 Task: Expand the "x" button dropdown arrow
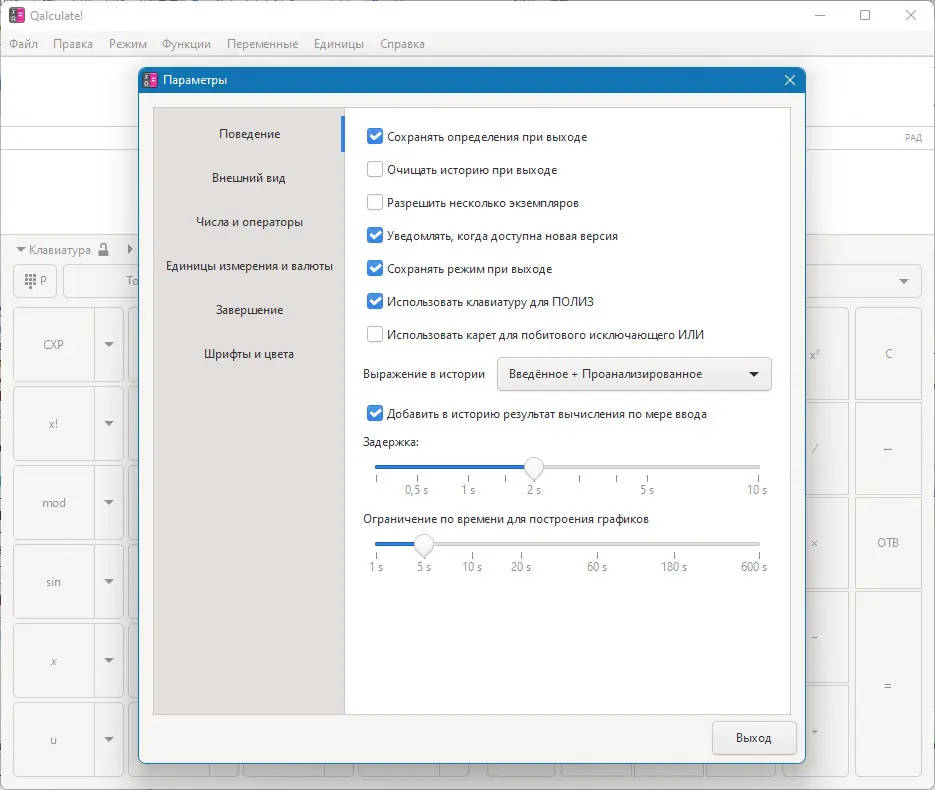coord(109,661)
